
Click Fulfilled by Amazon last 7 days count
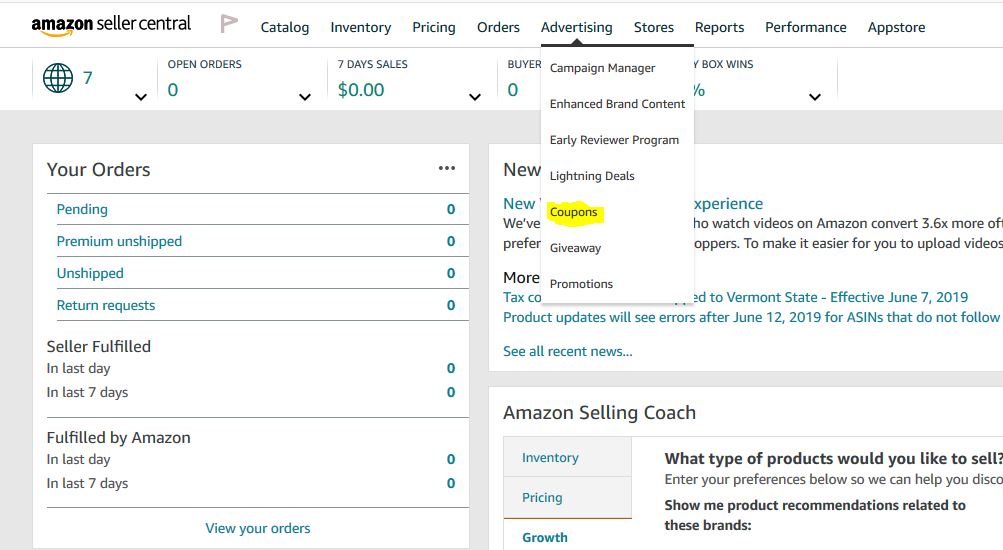pos(451,483)
